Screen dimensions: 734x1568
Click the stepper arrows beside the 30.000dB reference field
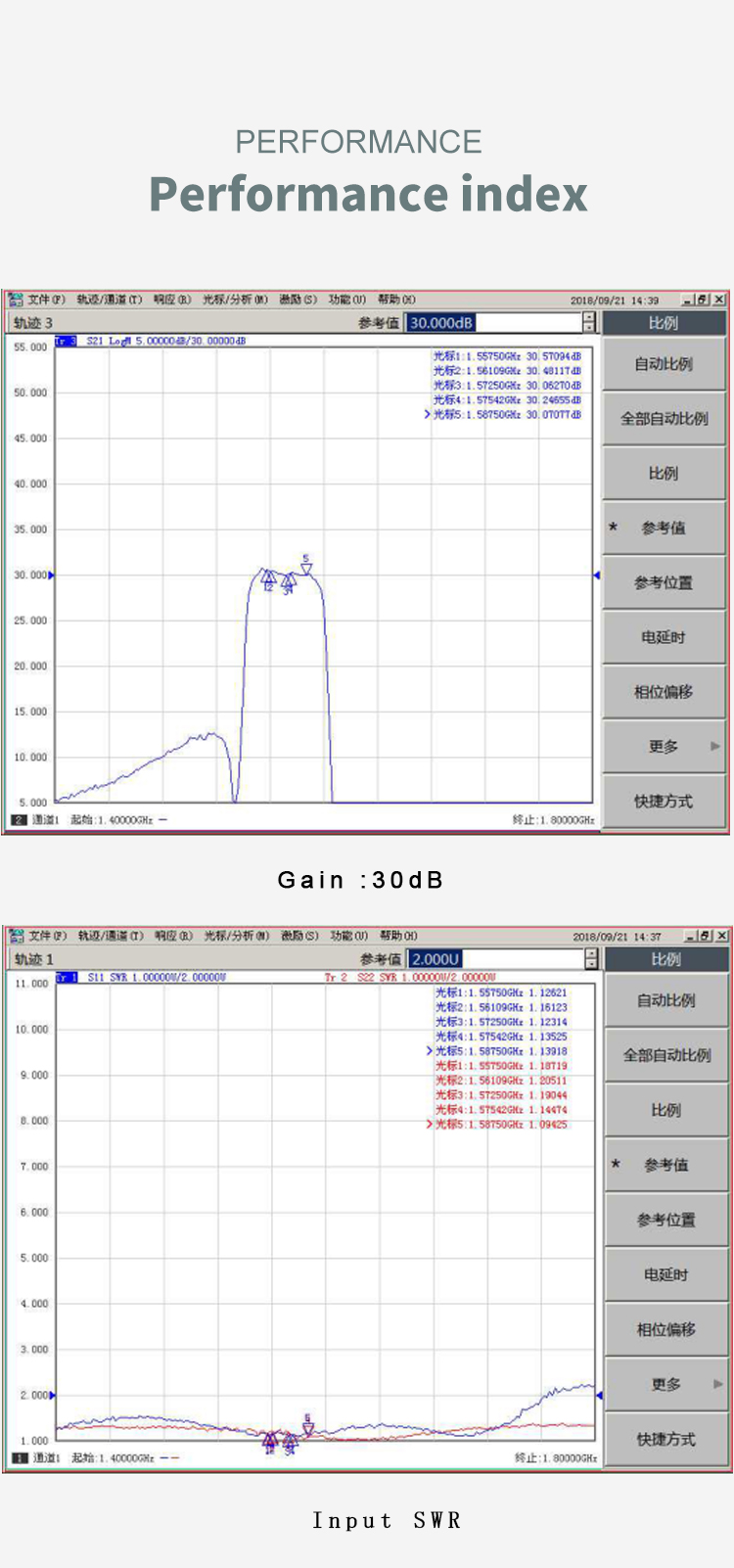click(x=588, y=322)
